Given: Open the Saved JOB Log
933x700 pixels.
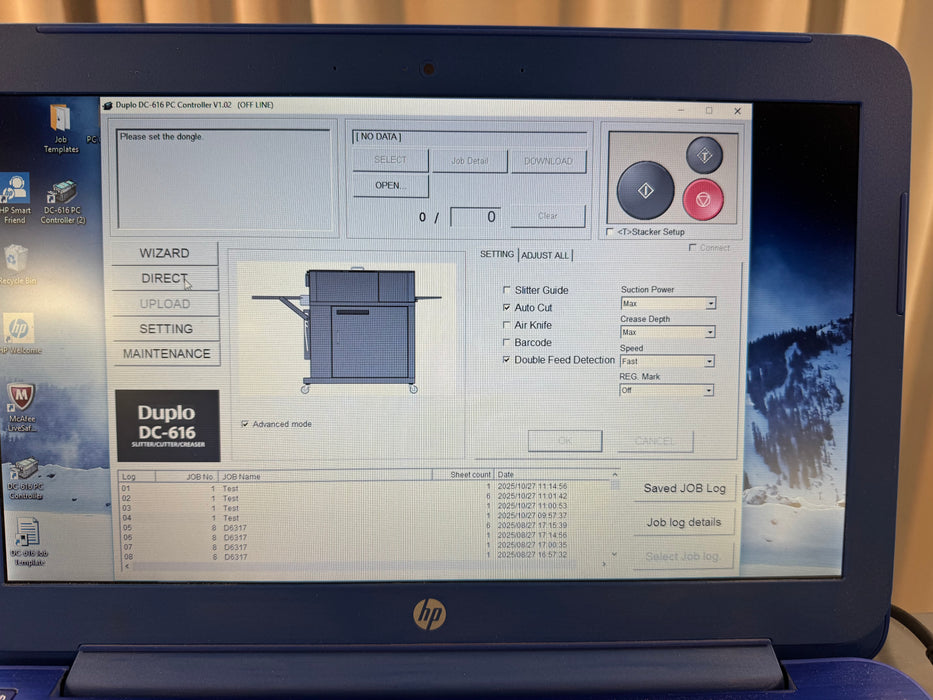Looking at the screenshot, I should coord(684,488).
